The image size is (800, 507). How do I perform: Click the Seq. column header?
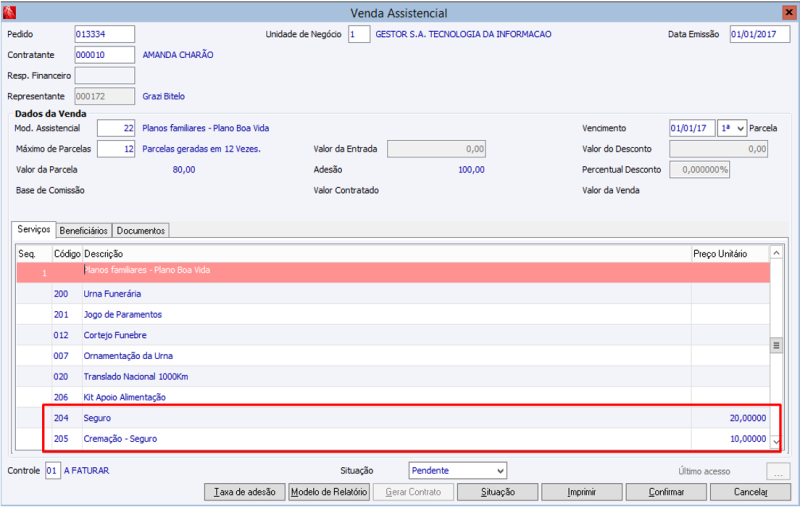pos(34,254)
